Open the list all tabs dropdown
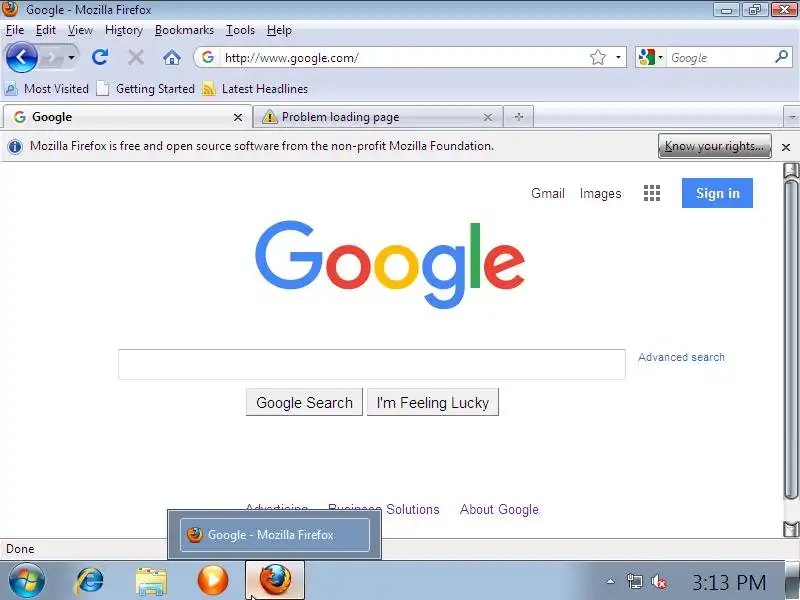 pos(791,117)
